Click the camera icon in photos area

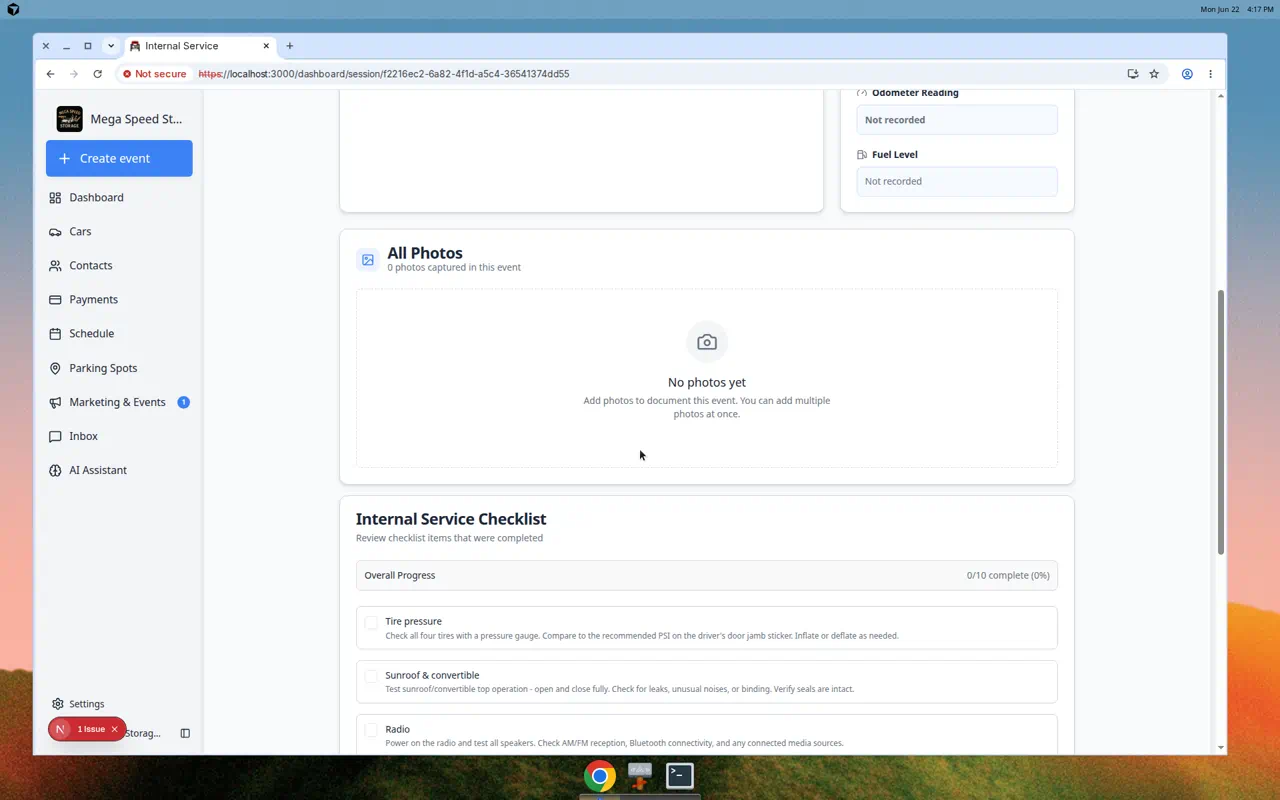(x=707, y=342)
